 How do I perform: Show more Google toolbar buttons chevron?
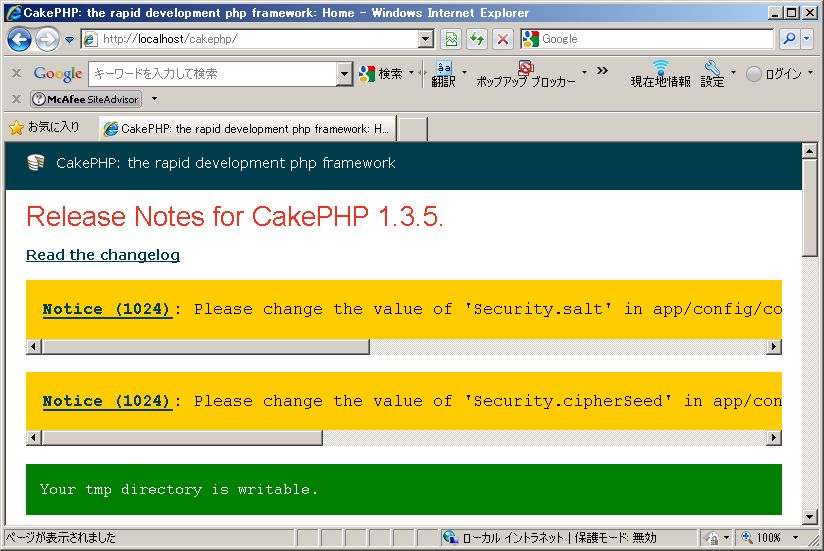click(602, 70)
